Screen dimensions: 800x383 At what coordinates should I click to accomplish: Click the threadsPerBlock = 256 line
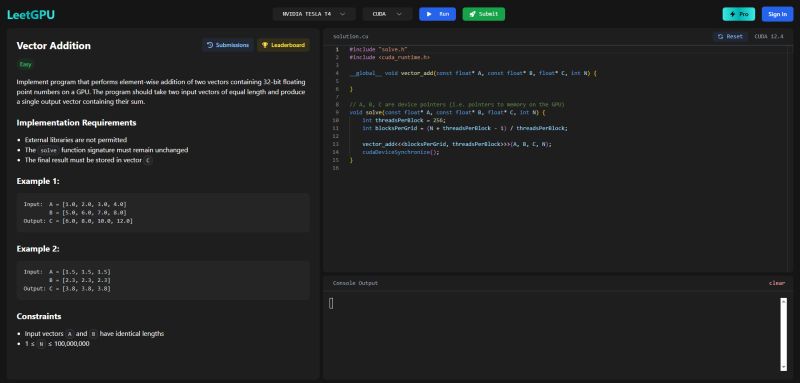click(404, 120)
